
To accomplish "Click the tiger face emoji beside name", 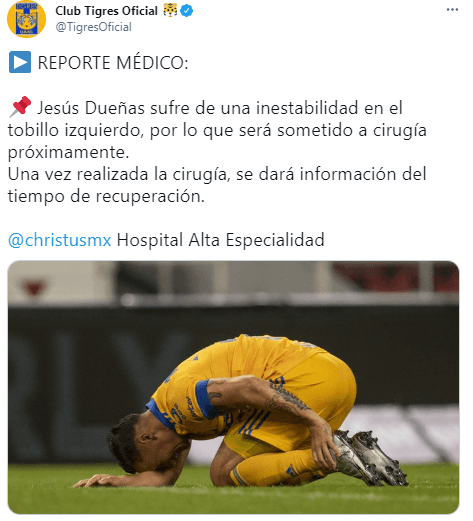I will tap(170, 11).
